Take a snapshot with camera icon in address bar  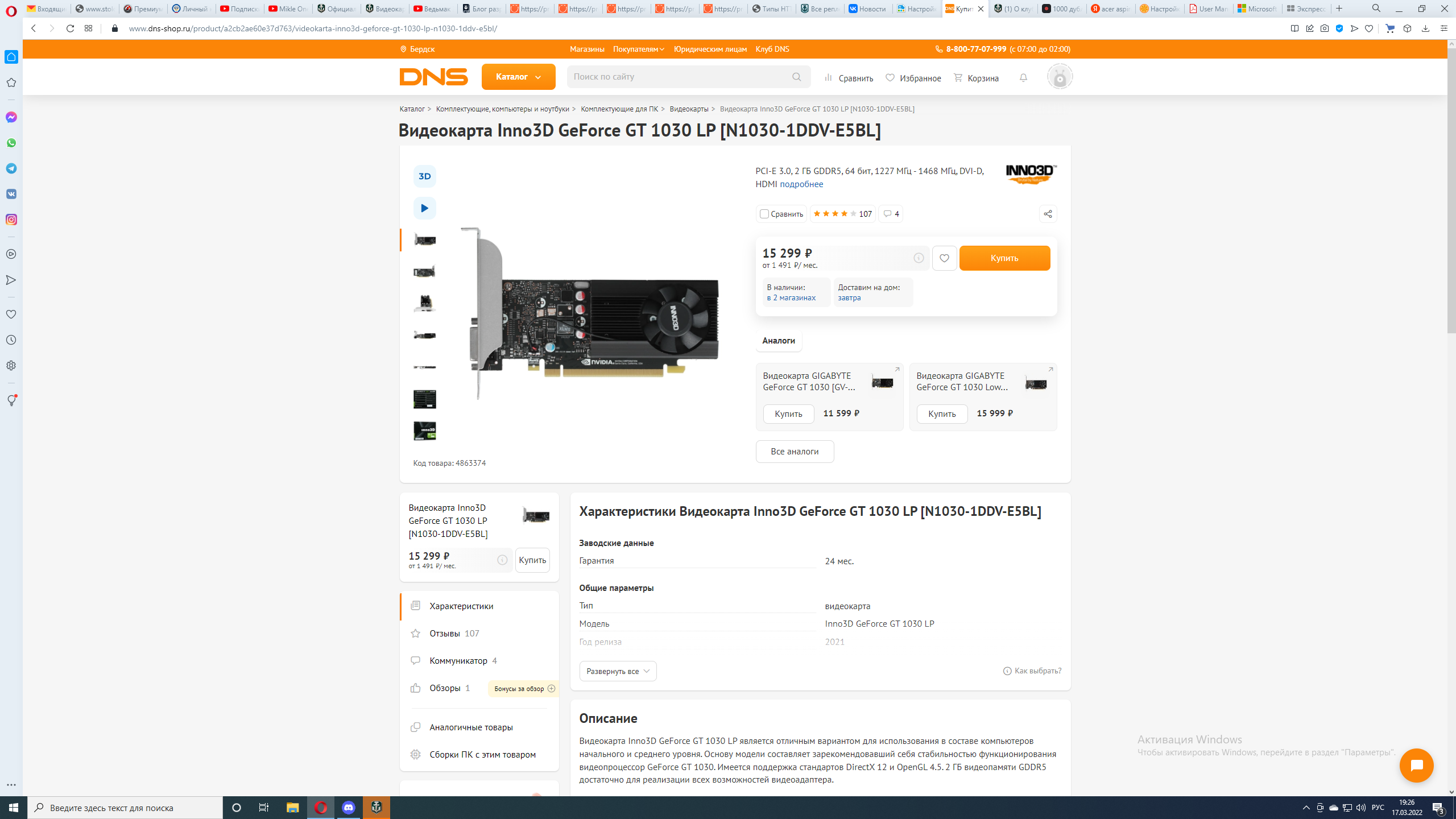(1325, 28)
